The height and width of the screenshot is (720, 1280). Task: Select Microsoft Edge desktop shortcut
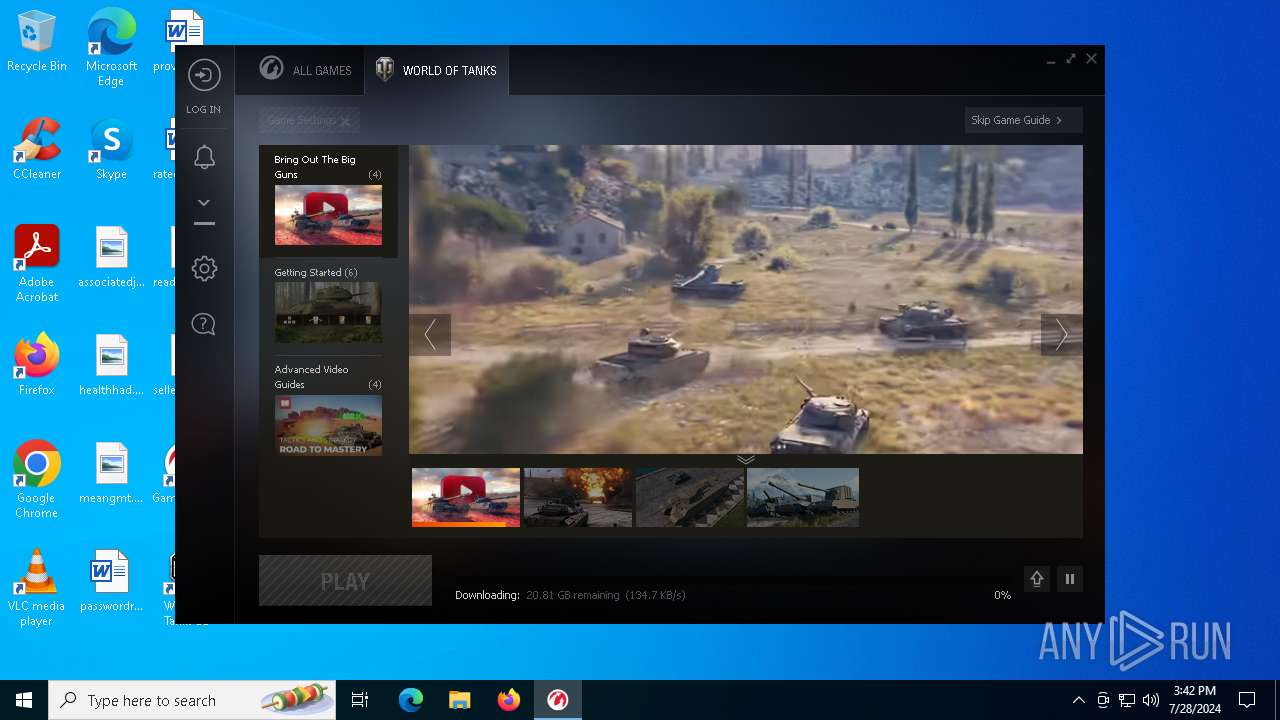pos(111,48)
